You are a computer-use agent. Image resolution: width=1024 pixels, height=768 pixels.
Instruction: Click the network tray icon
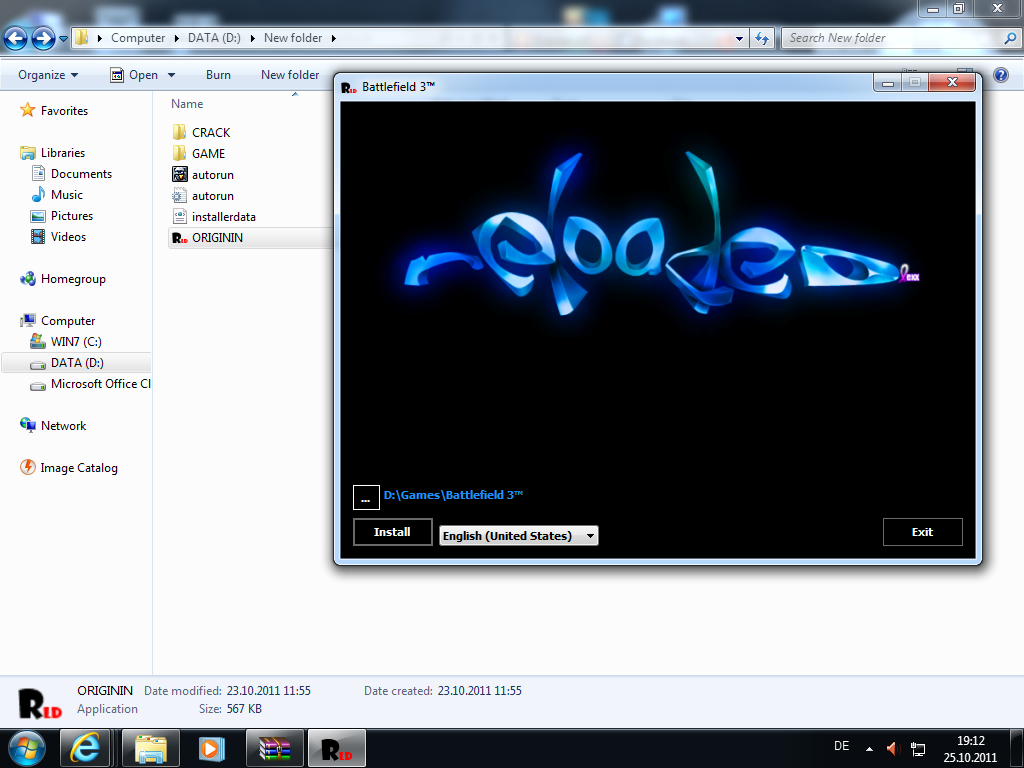pos(918,749)
